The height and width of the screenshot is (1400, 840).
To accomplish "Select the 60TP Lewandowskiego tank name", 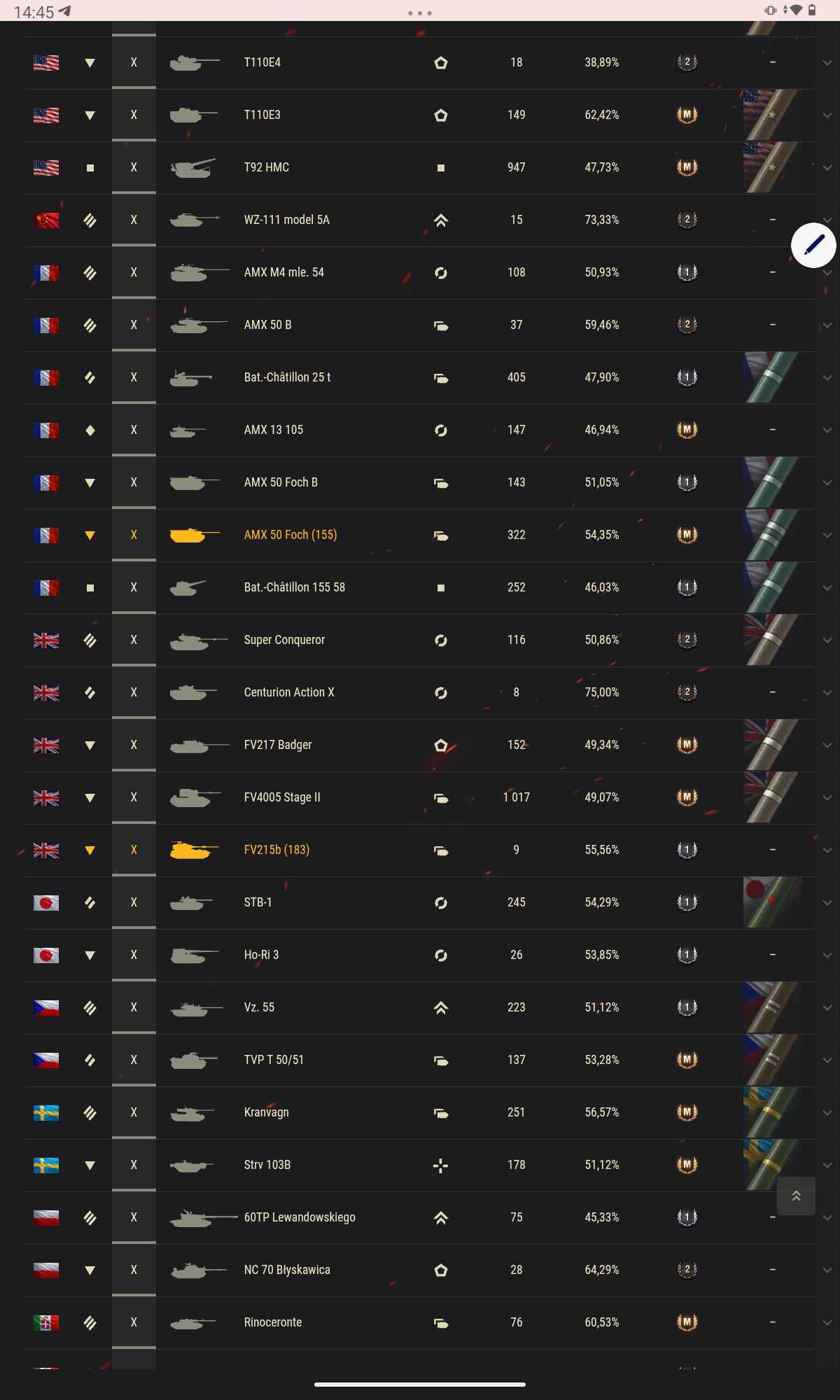I will point(300,1217).
